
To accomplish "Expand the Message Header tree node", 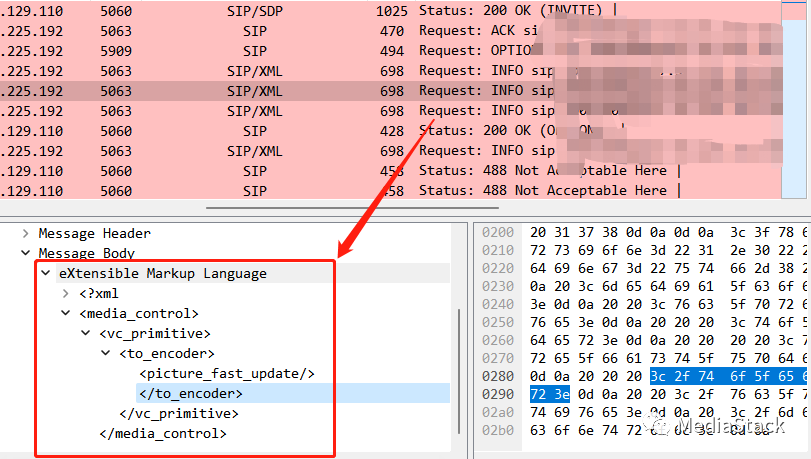I will click(x=26, y=233).
